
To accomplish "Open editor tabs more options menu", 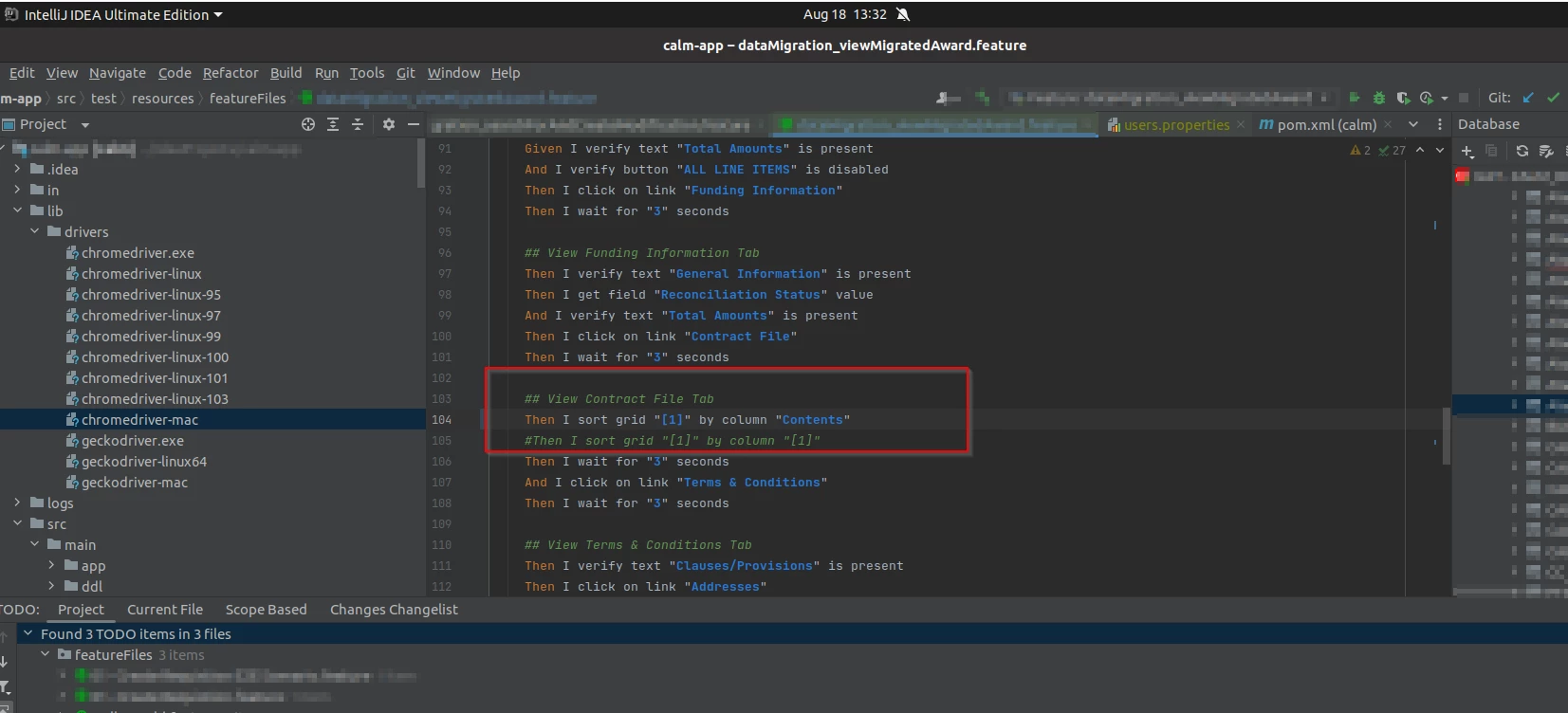I will click(1440, 124).
